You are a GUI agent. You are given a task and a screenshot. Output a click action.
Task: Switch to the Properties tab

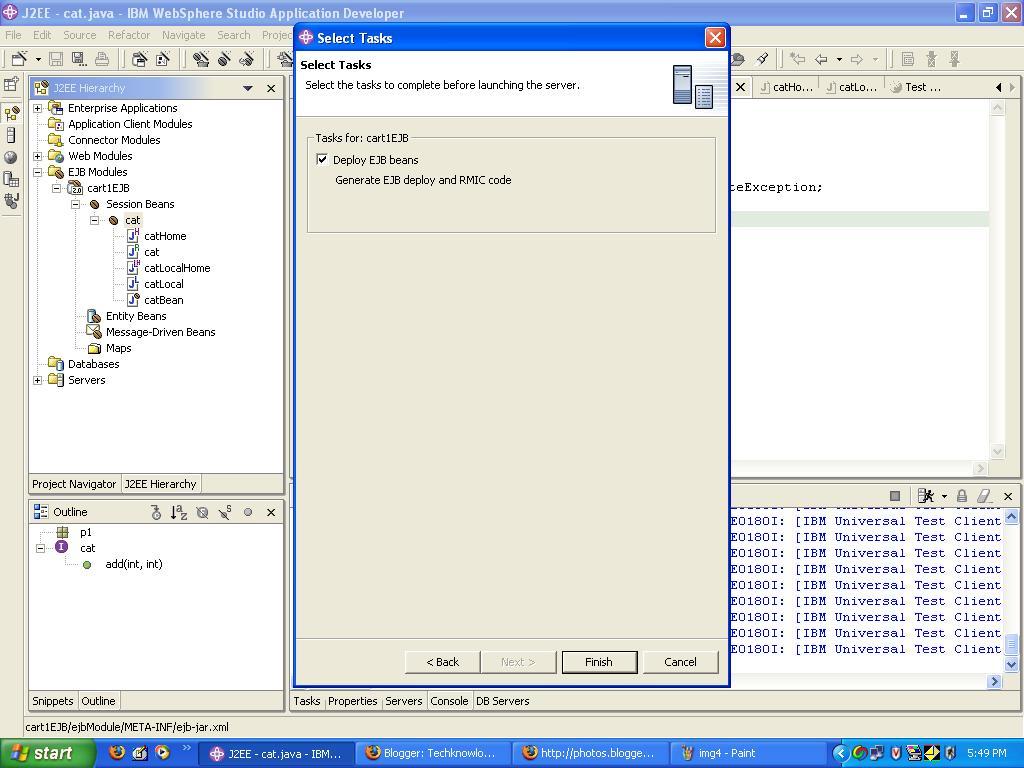pyautogui.click(x=353, y=701)
